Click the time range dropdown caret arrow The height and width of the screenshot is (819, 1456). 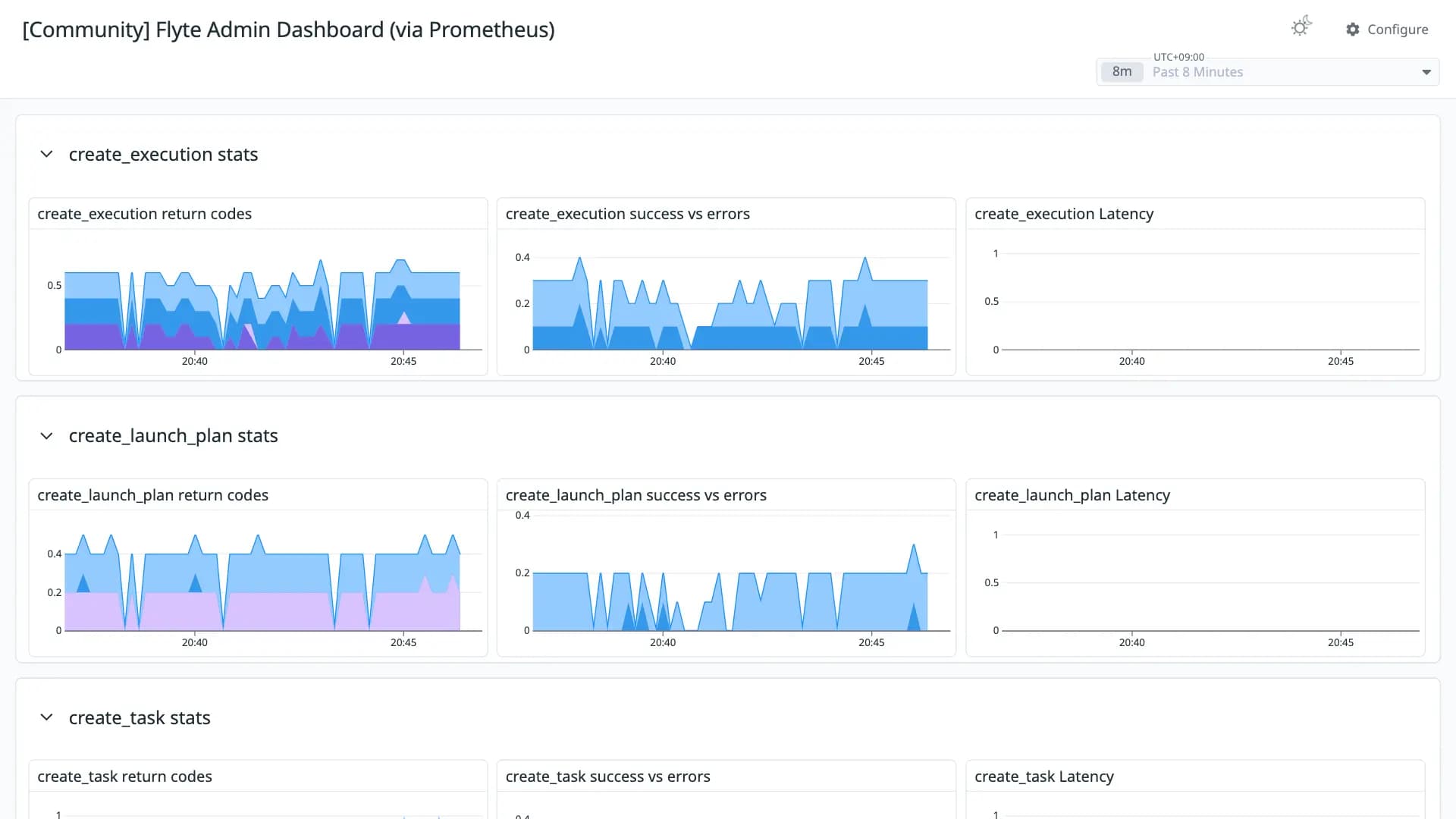tap(1426, 72)
